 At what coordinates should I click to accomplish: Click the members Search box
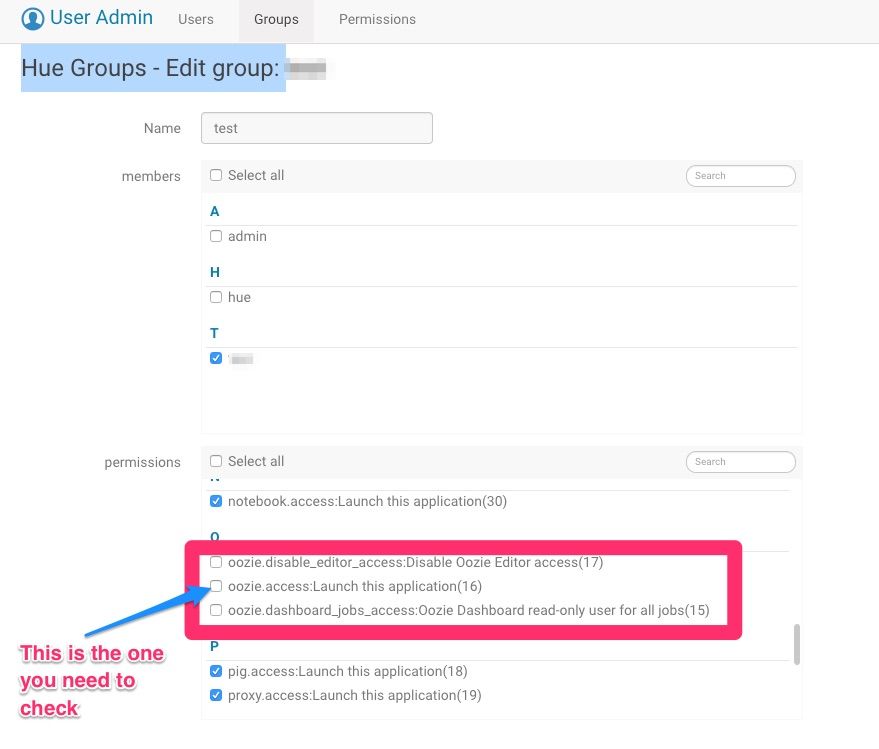(741, 175)
